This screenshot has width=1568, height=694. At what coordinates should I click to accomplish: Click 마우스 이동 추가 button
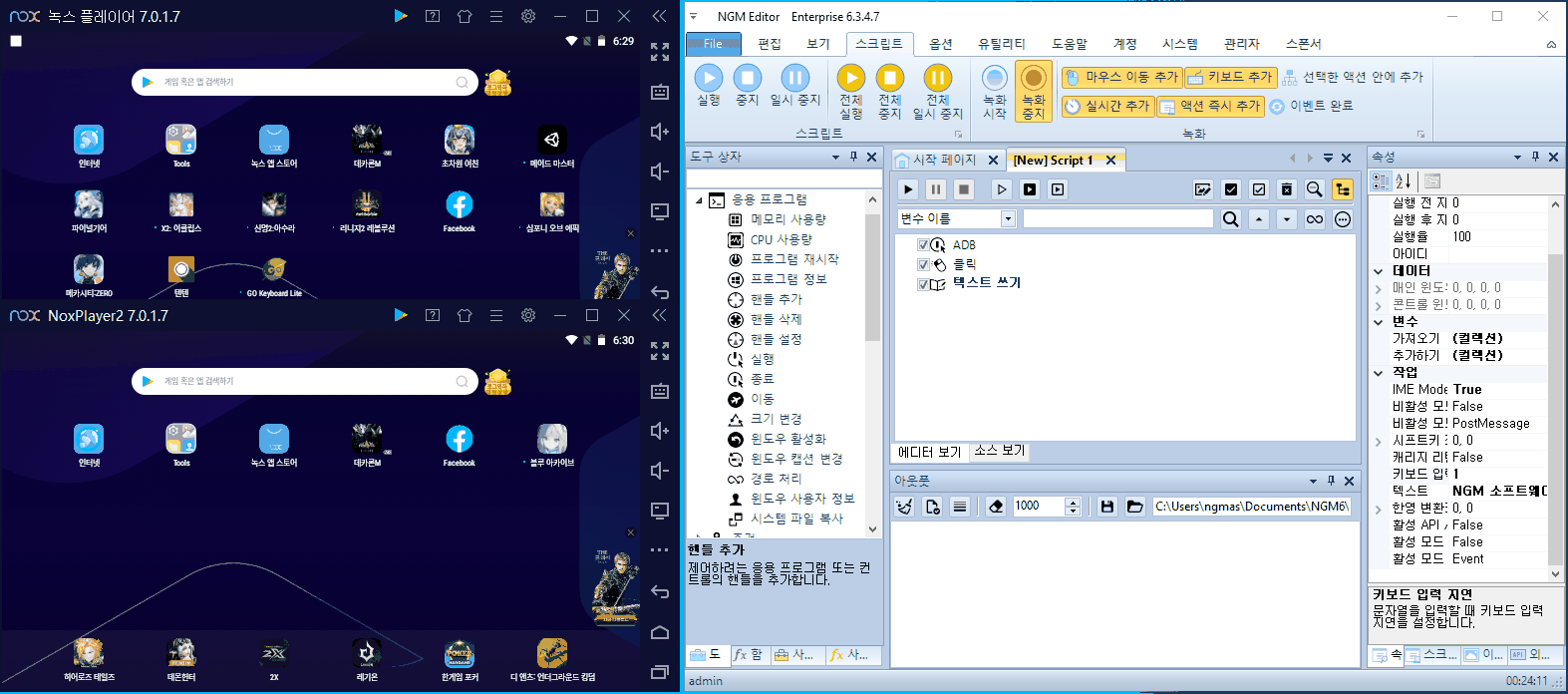[1121, 77]
